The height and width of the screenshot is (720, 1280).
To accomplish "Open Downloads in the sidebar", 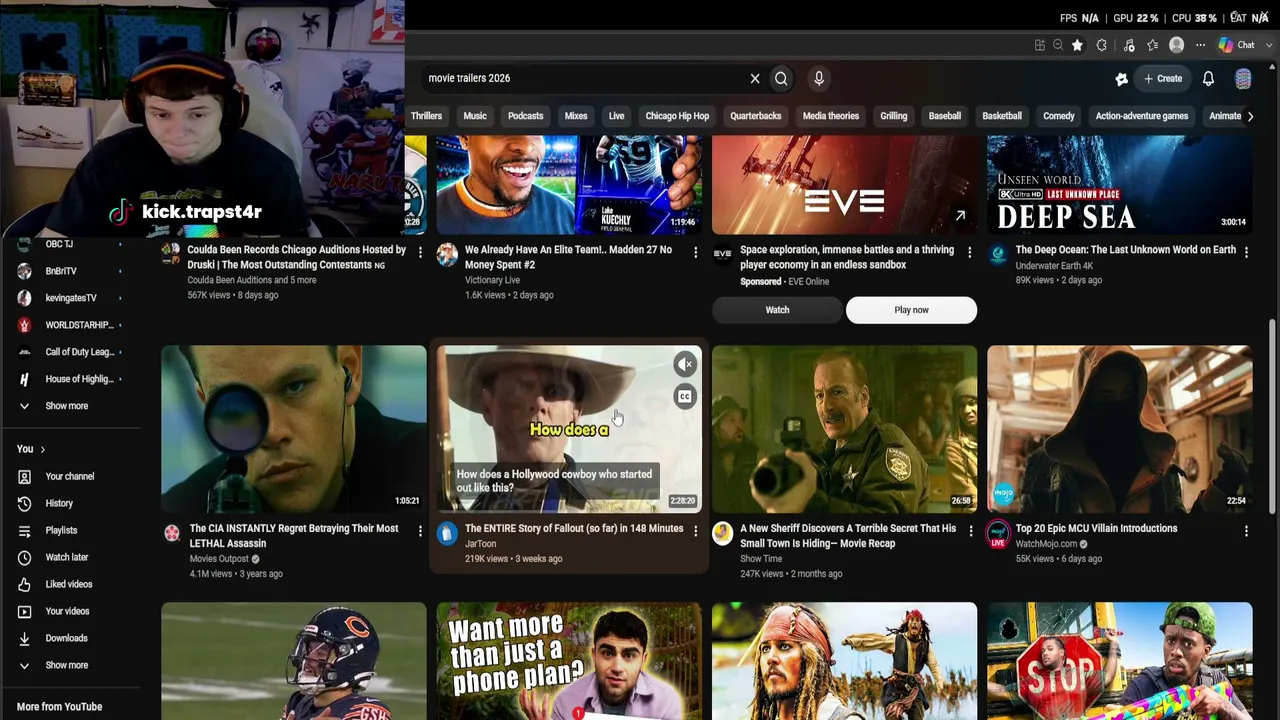I will 66,639.
